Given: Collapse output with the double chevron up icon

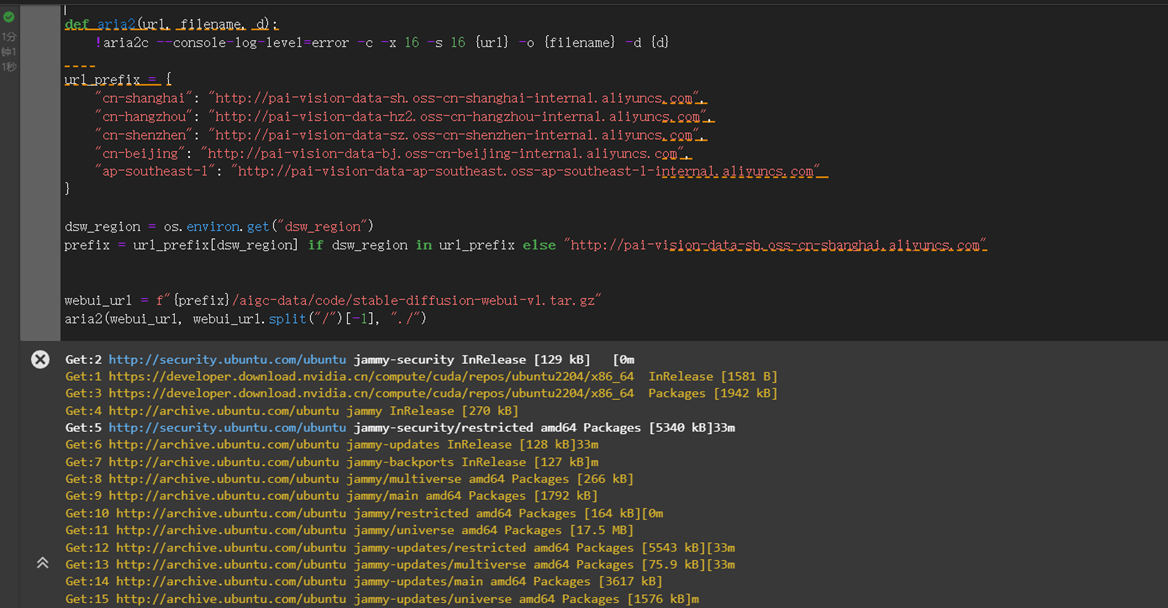Looking at the screenshot, I should click(42, 563).
